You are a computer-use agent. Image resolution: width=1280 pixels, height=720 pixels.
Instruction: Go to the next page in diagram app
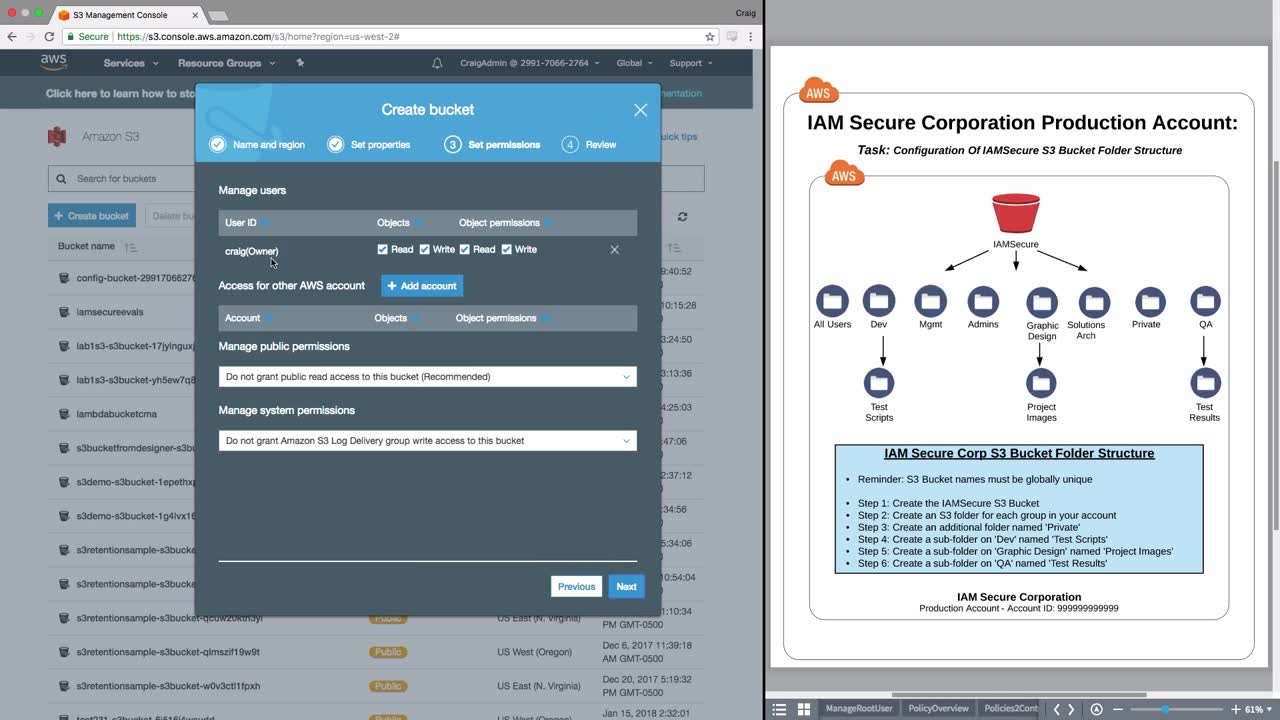(1071, 709)
